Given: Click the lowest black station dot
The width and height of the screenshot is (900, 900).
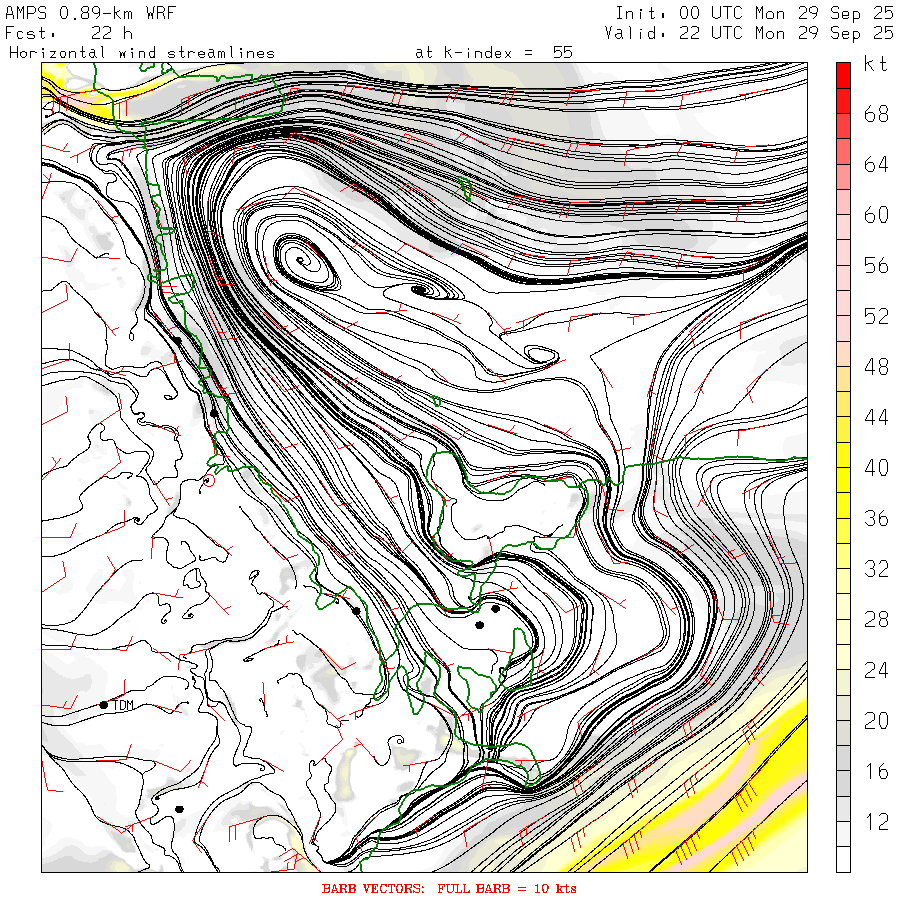Looking at the screenshot, I should coord(179,809).
